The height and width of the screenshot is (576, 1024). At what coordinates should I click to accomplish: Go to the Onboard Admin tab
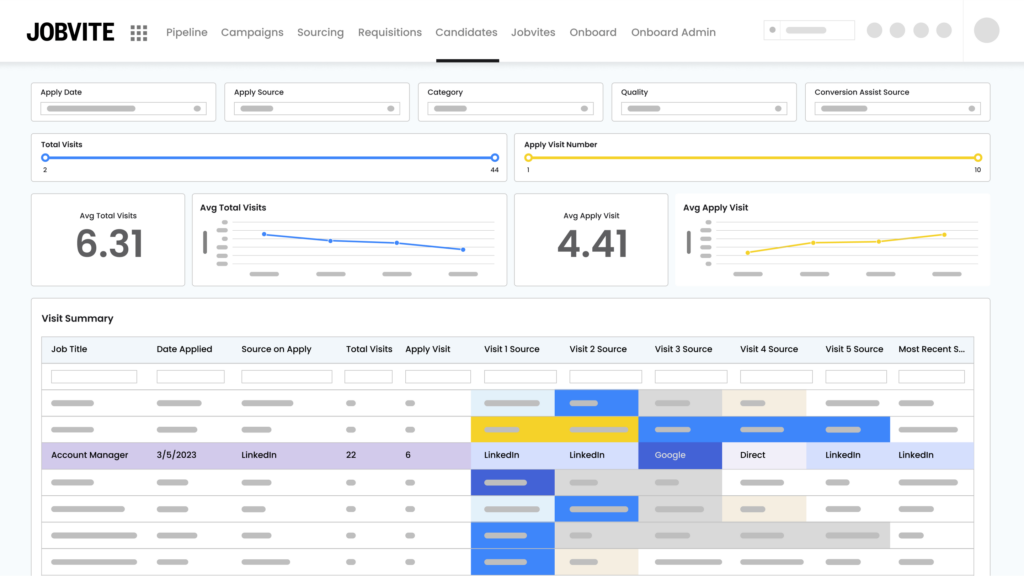pyautogui.click(x=673, y=32)
